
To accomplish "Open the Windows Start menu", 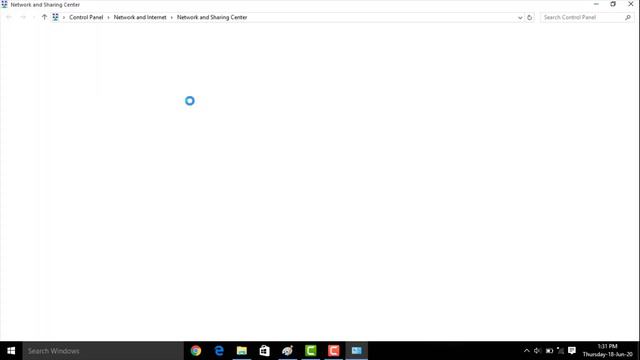I will [x=11, y=351].
